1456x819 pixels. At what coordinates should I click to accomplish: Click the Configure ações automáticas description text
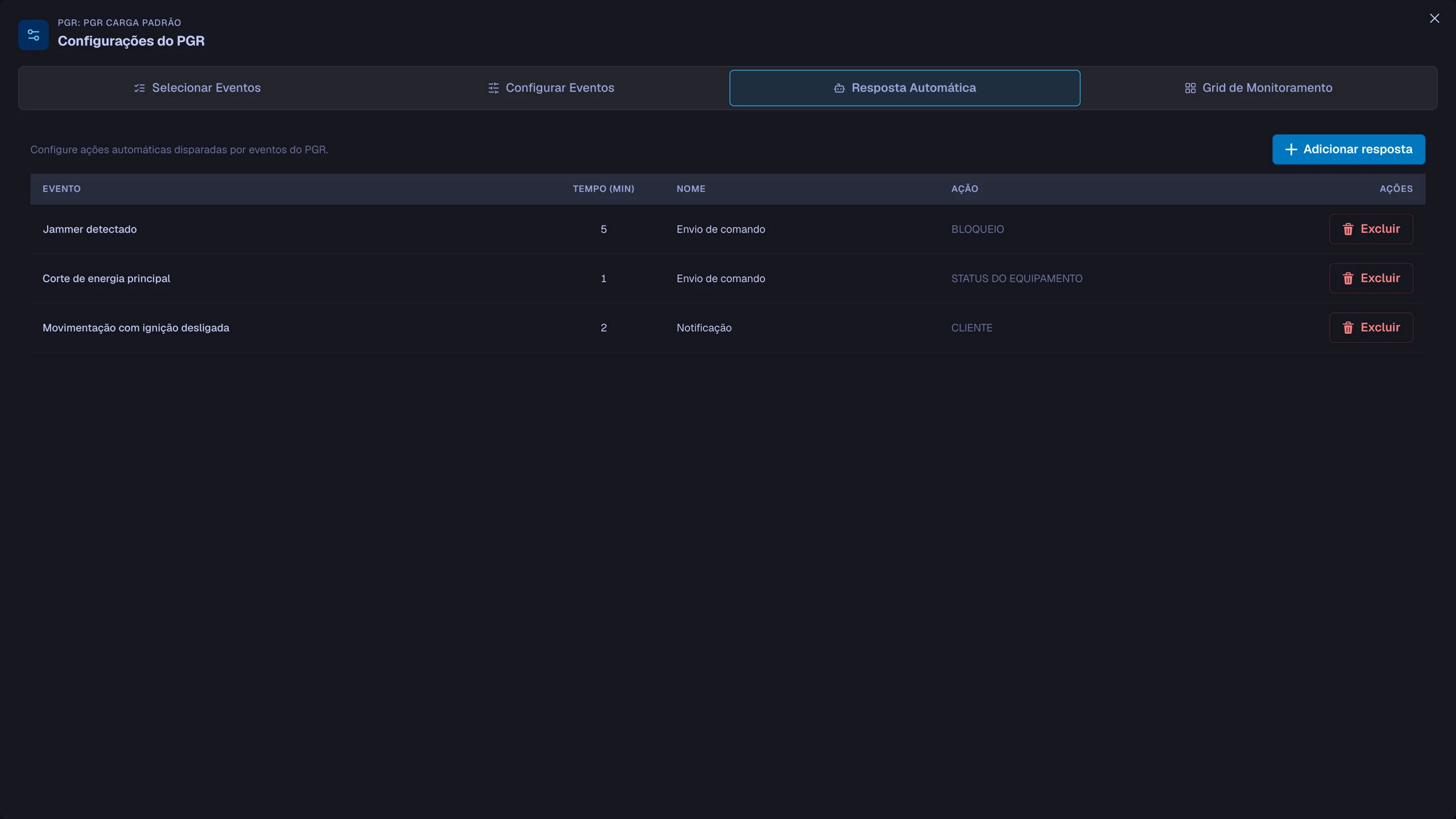pyautogui.click(x=179, y=150)
